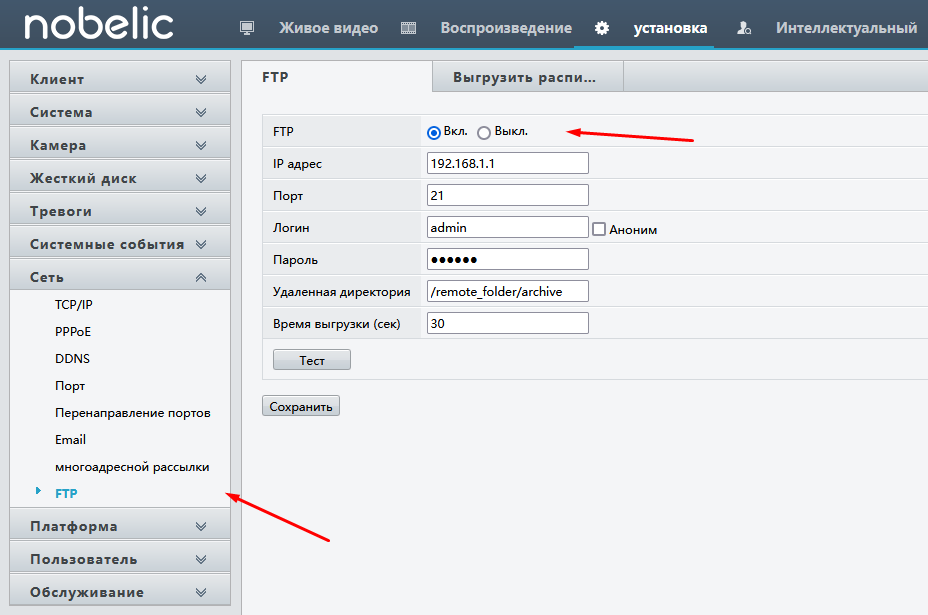Open DDNS settings under Сеть
Viewport: 928px width, 615px height.
point(72,359)
